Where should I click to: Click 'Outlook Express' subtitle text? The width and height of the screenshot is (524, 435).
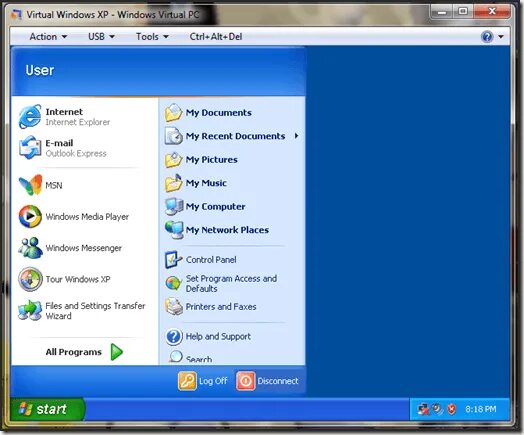(76, 153)
